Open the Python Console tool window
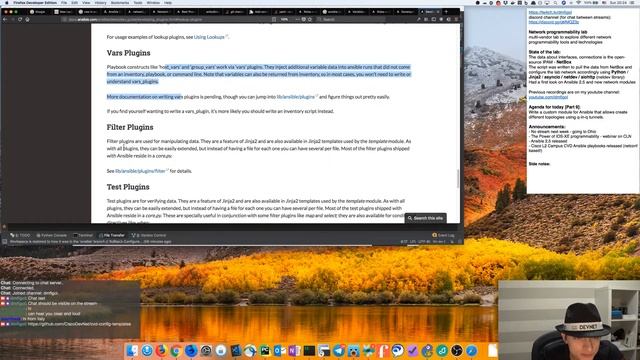This screenshot has width=640, height=360. [x=52, y=235]
